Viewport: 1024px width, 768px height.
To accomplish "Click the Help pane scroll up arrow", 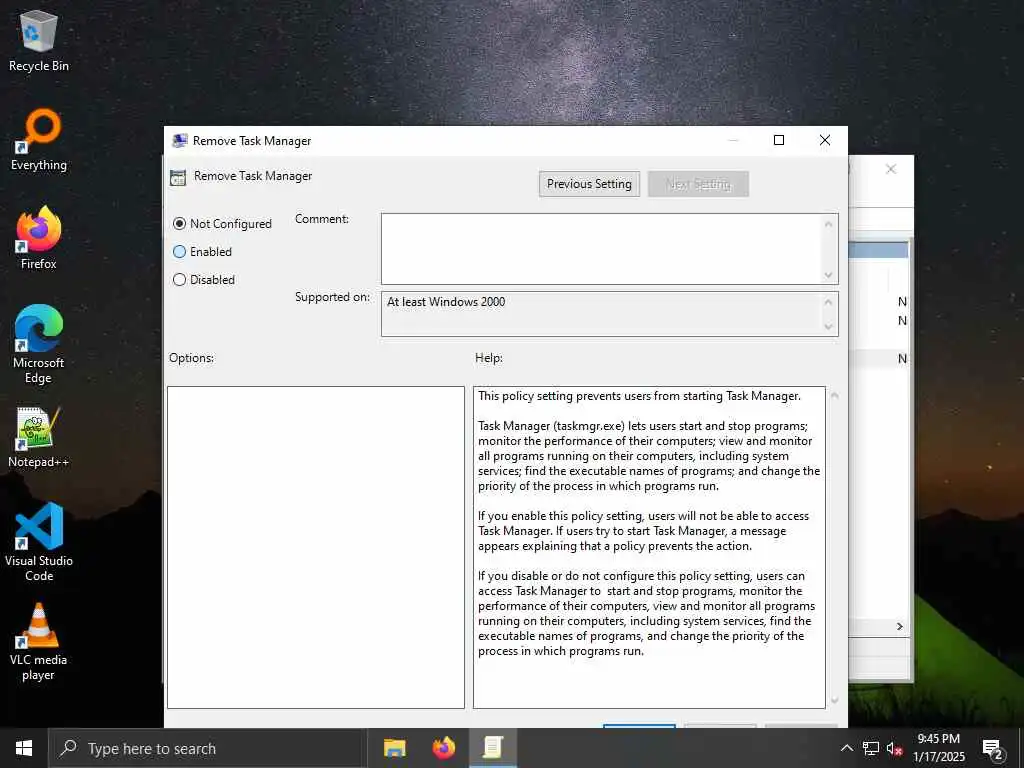I will 835,396.
